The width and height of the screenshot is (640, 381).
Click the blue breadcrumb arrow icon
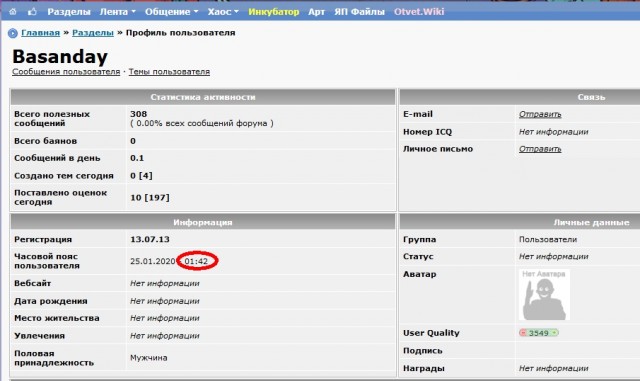coord(13,33)
